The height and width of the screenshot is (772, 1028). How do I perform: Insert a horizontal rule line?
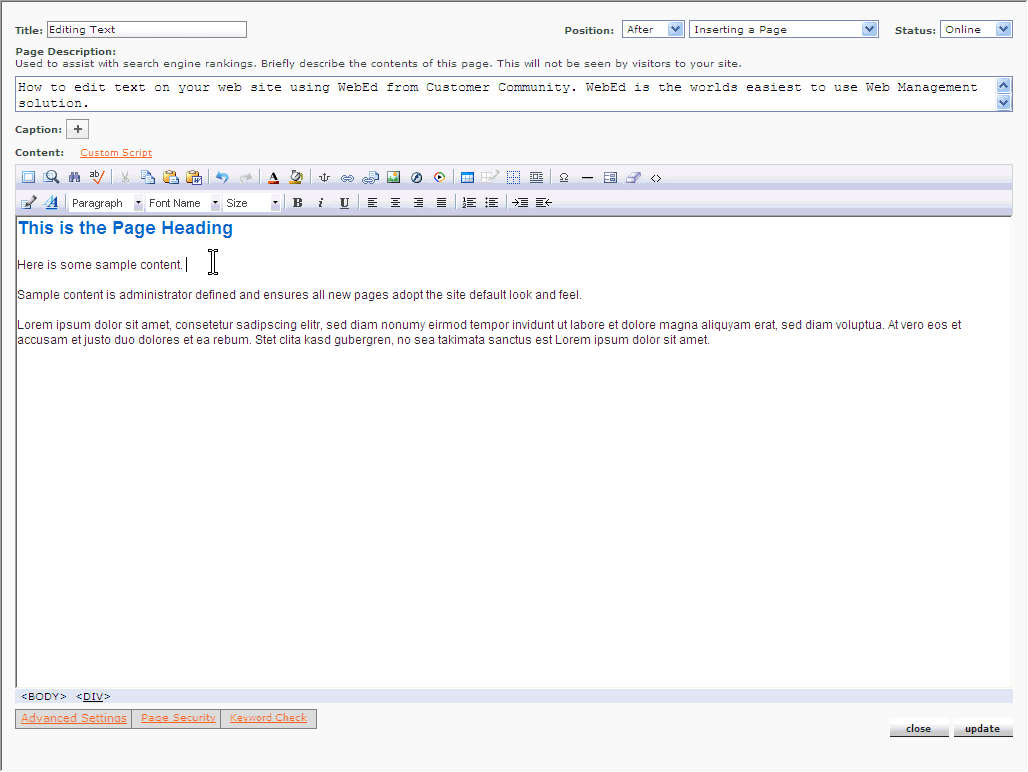(587, 178)
